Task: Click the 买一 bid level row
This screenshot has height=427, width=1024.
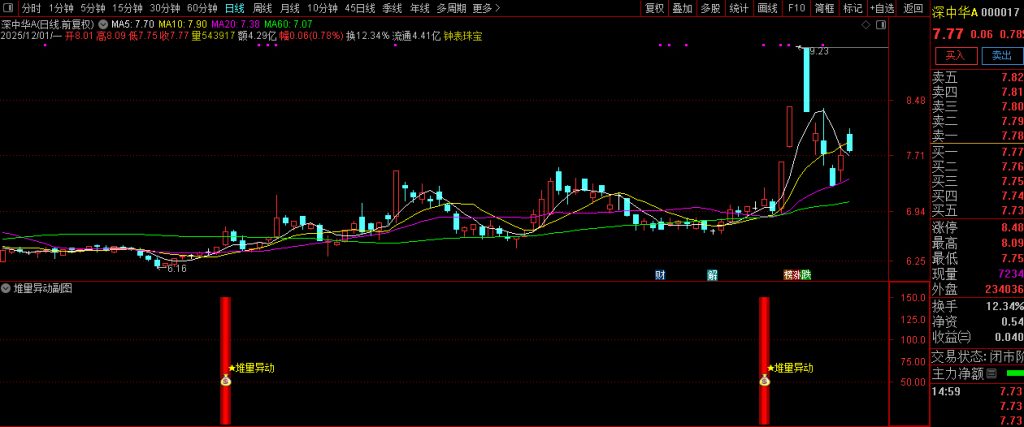Action: (x=977, y=151)
